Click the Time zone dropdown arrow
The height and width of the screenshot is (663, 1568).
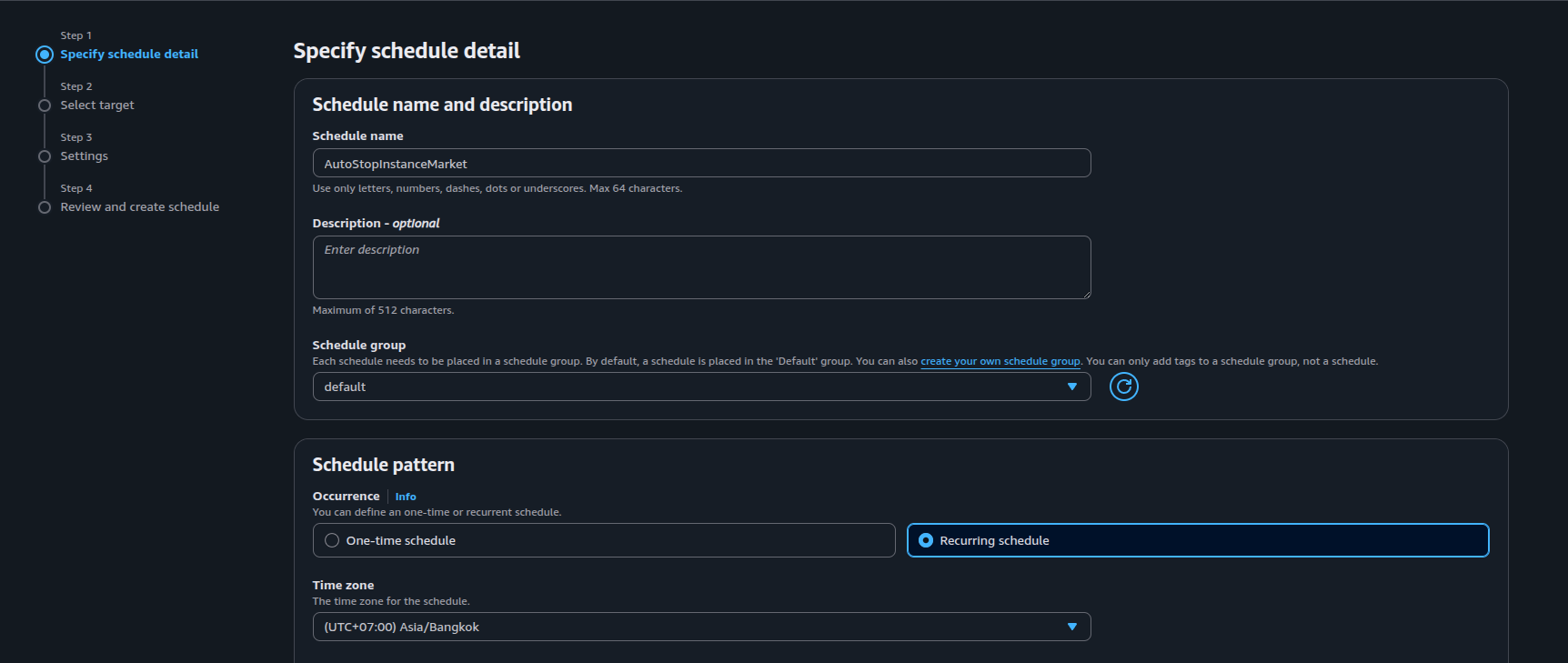pos(1071,627)
